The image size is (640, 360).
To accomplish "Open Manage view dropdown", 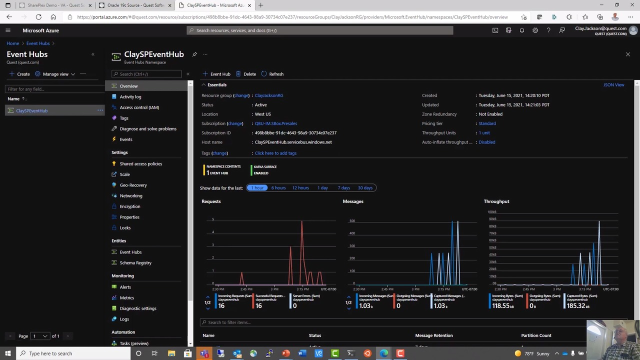I will 55,74.
